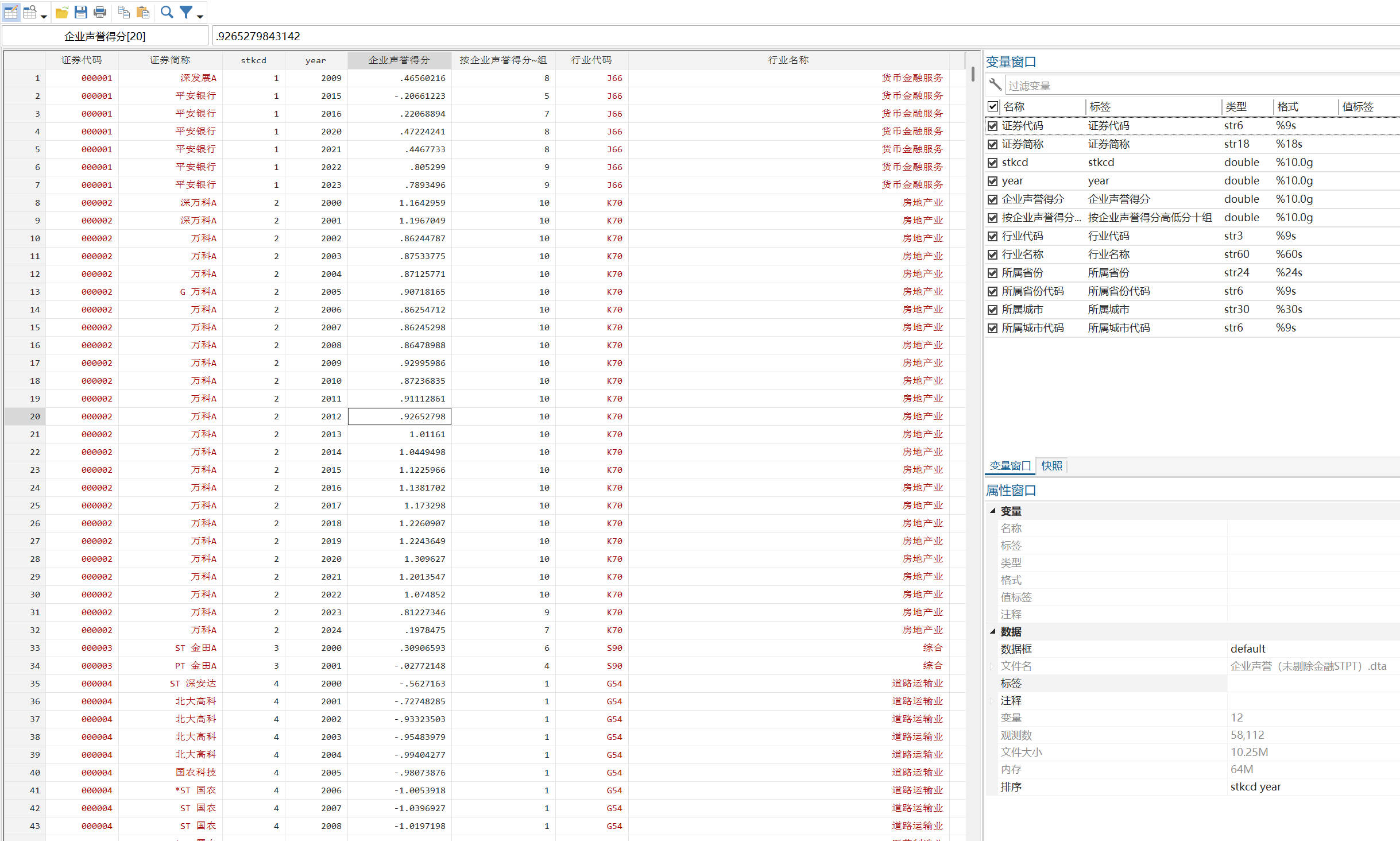Select the 变量窗口 tab
1400x841 pixels.
pyautogui.click(x=1010, y=466)
